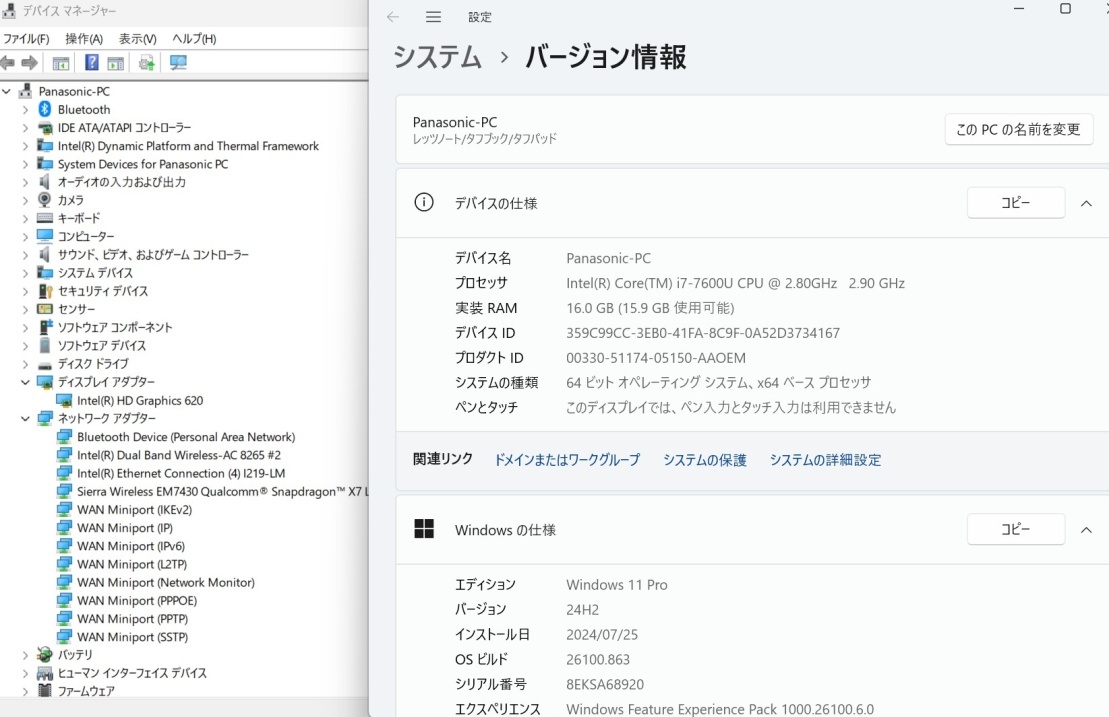Image resolution: width=1109 pixels, height=717 pixels.
Task: Collapse the ネットワーク アダプター node
Action: [x=25, y=419]
